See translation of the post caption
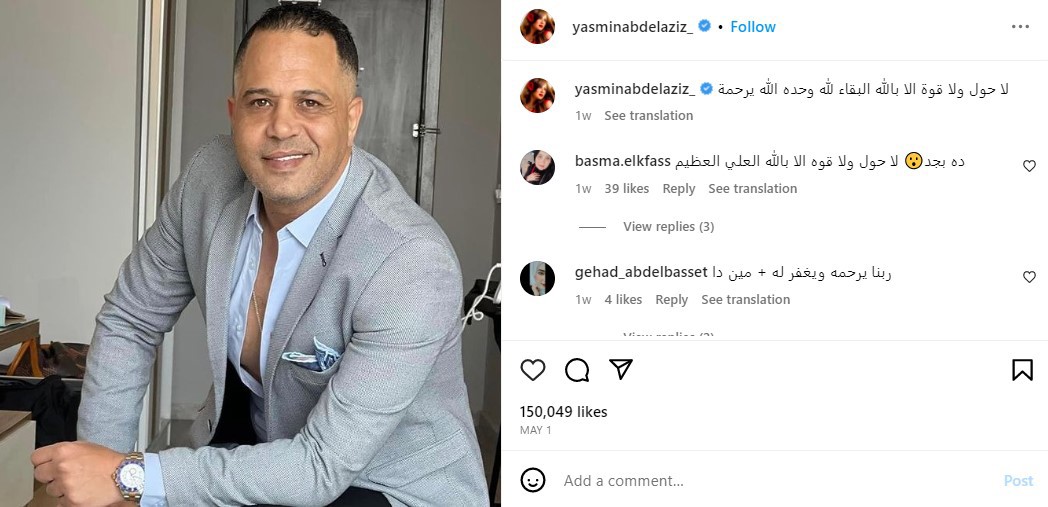 (x=648, y=116)
